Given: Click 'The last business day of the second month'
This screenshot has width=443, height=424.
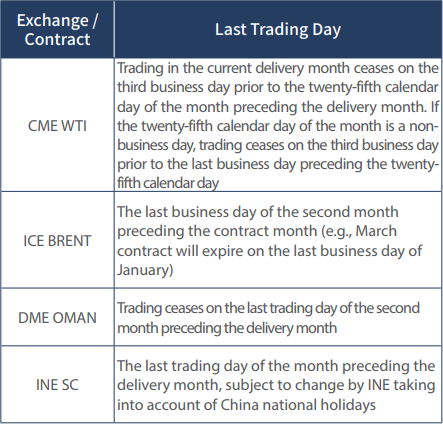Looking at the screenshot, I should (258, 212).
